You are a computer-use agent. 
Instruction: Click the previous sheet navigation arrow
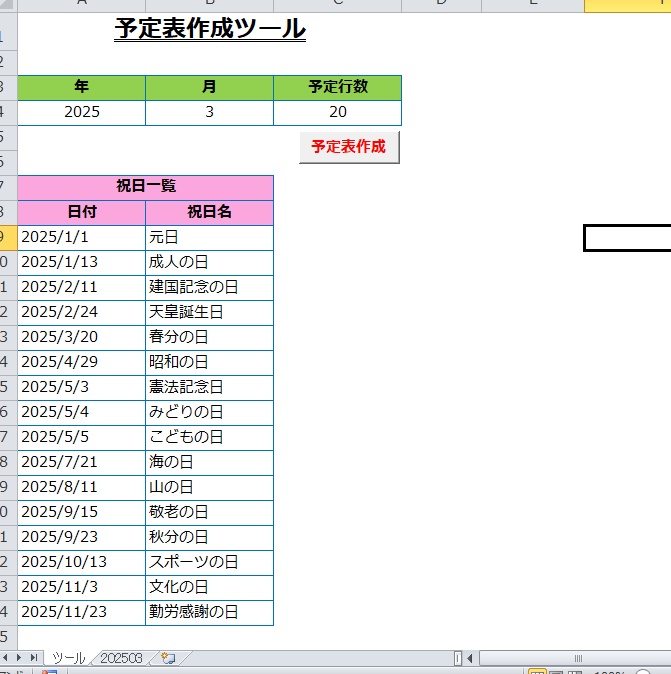[5, 658]
